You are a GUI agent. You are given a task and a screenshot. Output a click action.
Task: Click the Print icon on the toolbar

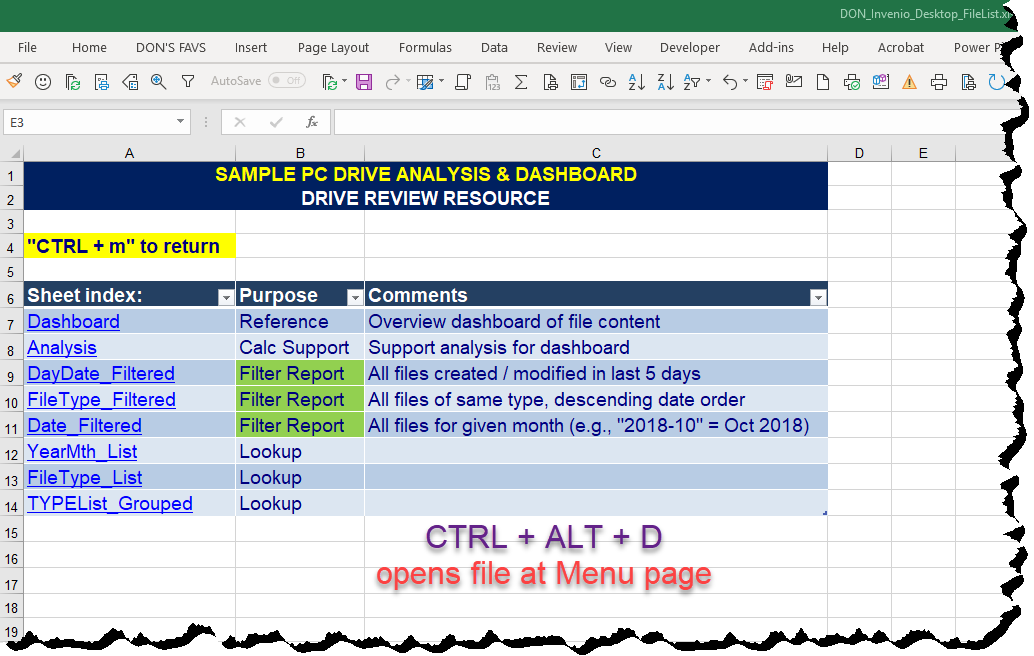point(938,83)
